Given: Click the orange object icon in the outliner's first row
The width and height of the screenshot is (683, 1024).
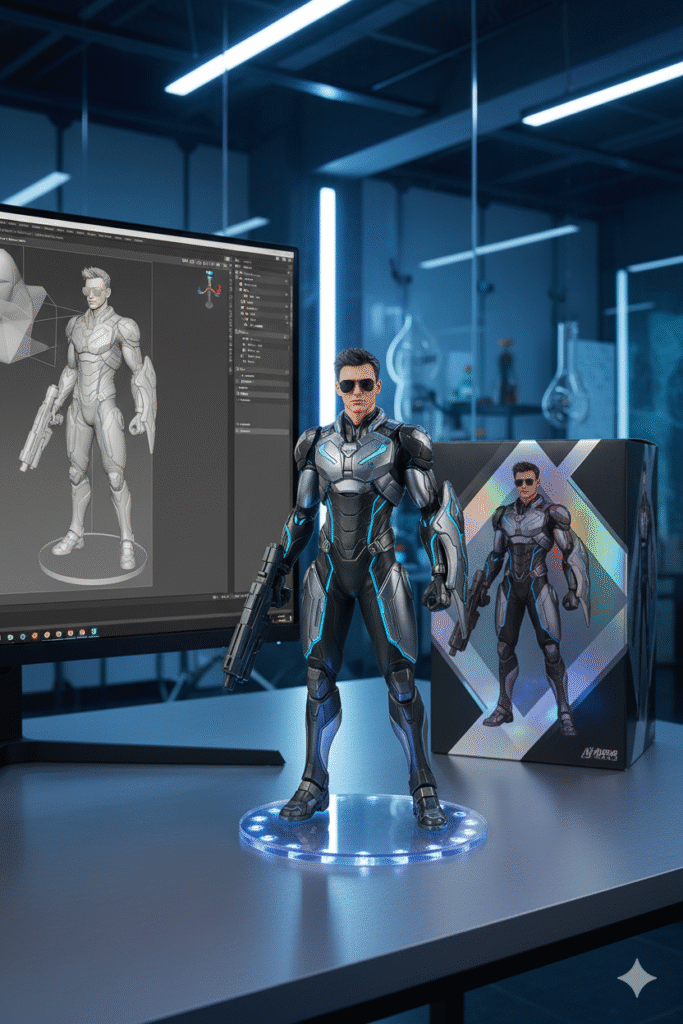Looking at the screenshot, I should pos(239,279).
